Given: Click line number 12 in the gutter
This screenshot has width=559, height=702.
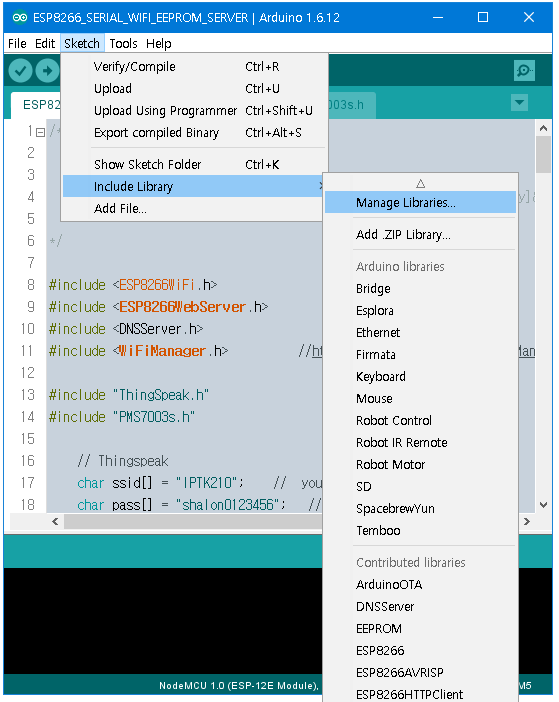Looking at the screenshot, I should pos(28,373).
